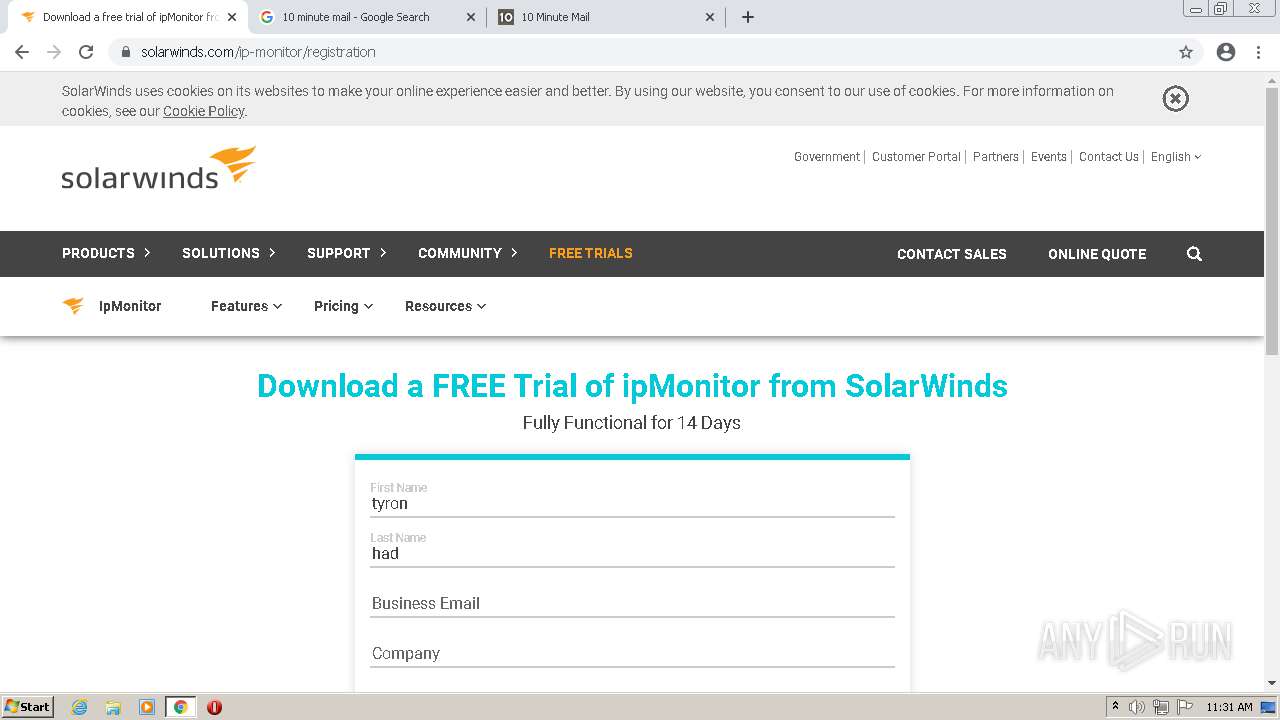
Task: Click the volume speaker tray icon
Action: (1137, 707)
